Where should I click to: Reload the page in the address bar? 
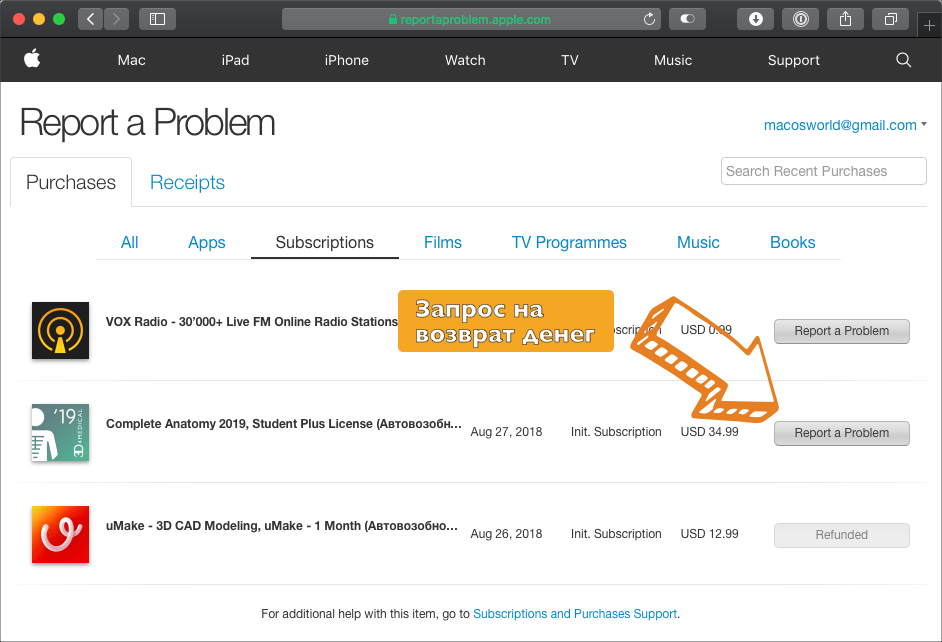coord(649,19)
